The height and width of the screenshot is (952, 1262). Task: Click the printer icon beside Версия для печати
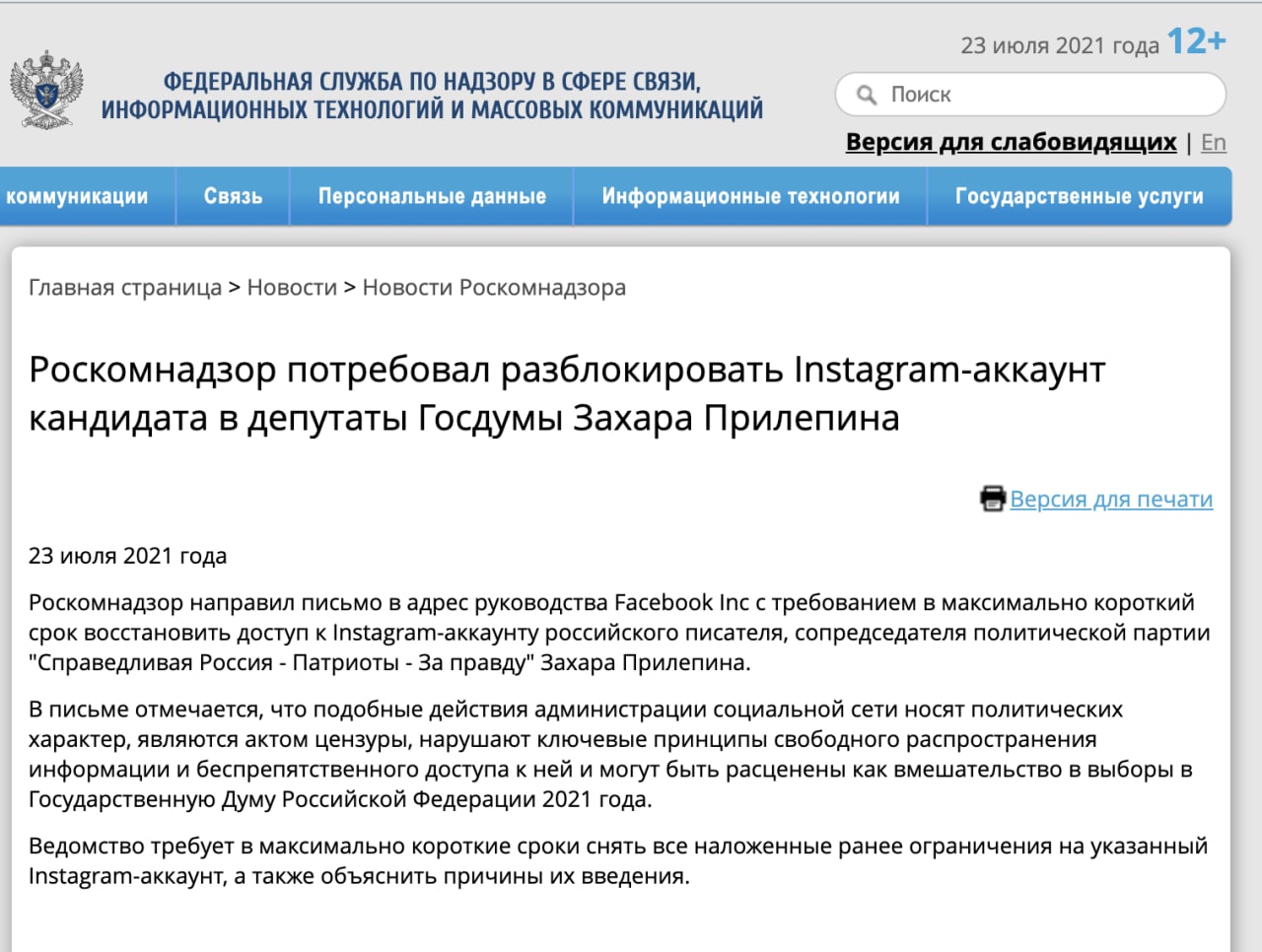click(992, 499)
